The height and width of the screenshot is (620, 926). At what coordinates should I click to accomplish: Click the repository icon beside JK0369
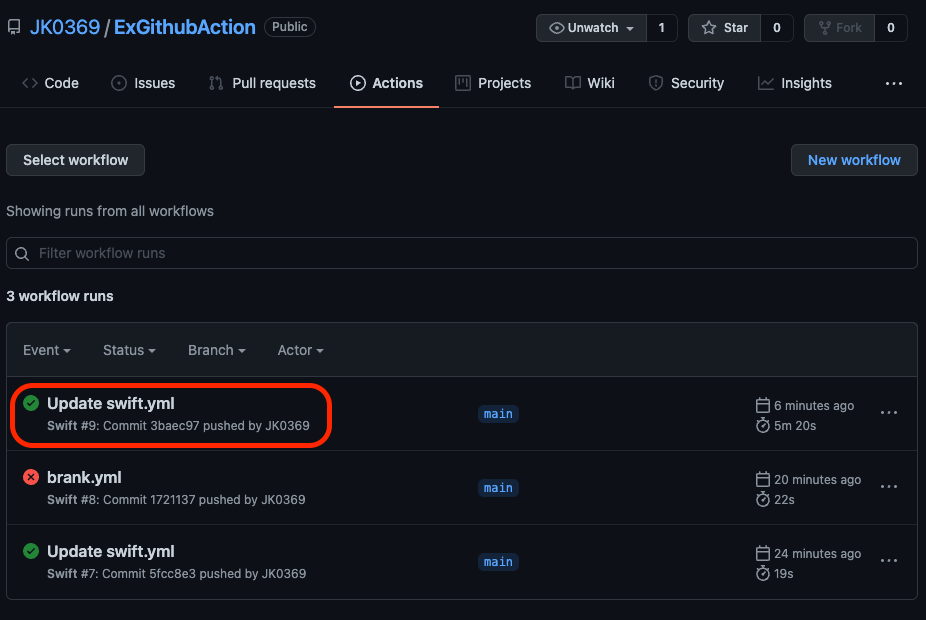click(x=14, y=27)
